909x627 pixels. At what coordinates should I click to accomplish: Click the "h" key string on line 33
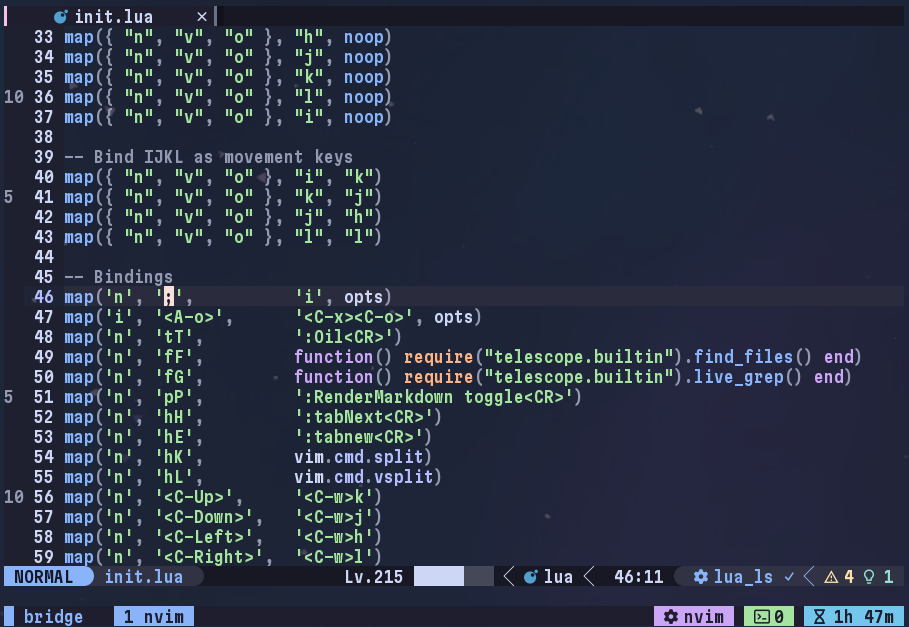click(x=308, y=37)
